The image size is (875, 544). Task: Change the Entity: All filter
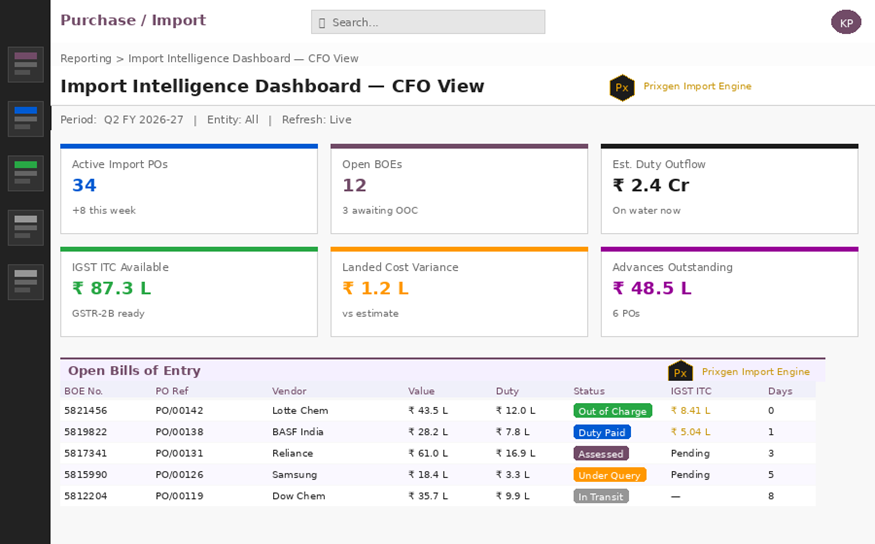pos(233,120)
